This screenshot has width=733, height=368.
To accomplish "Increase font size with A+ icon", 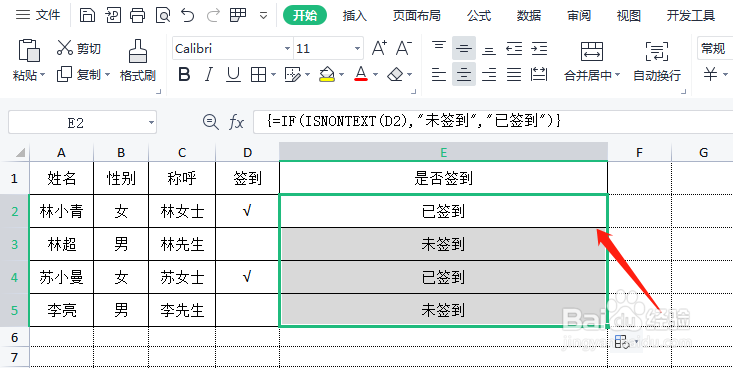I will [x=379, y=48].
